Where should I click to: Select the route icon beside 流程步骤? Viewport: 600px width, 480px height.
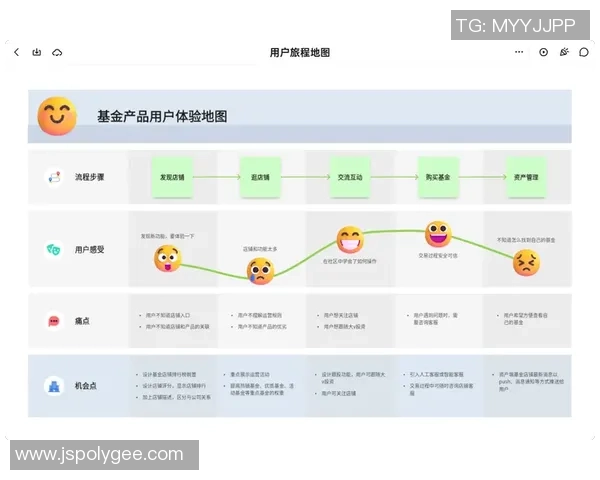(54, 177)
